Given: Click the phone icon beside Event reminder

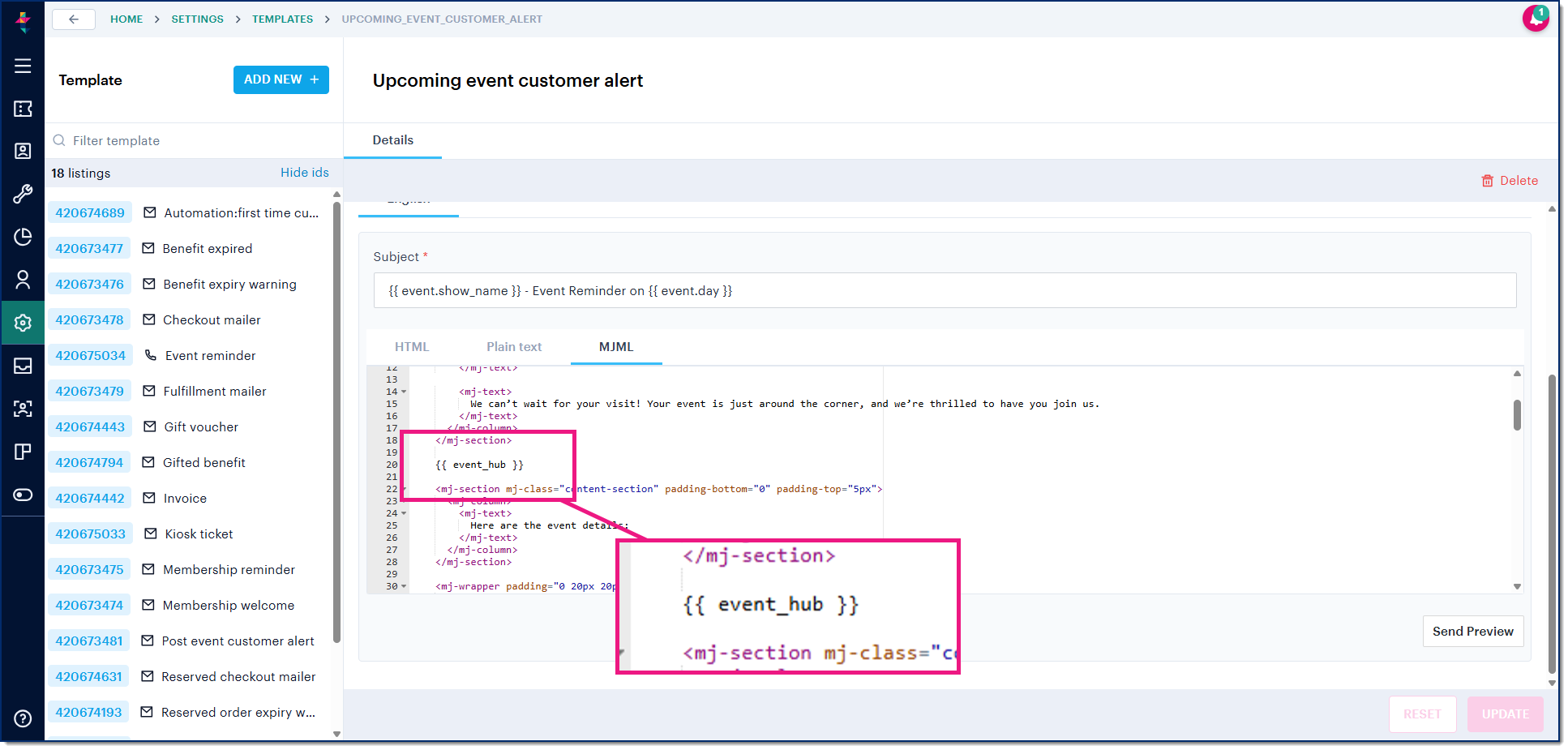Looking at the screenshot, I should tap(150, 355).
